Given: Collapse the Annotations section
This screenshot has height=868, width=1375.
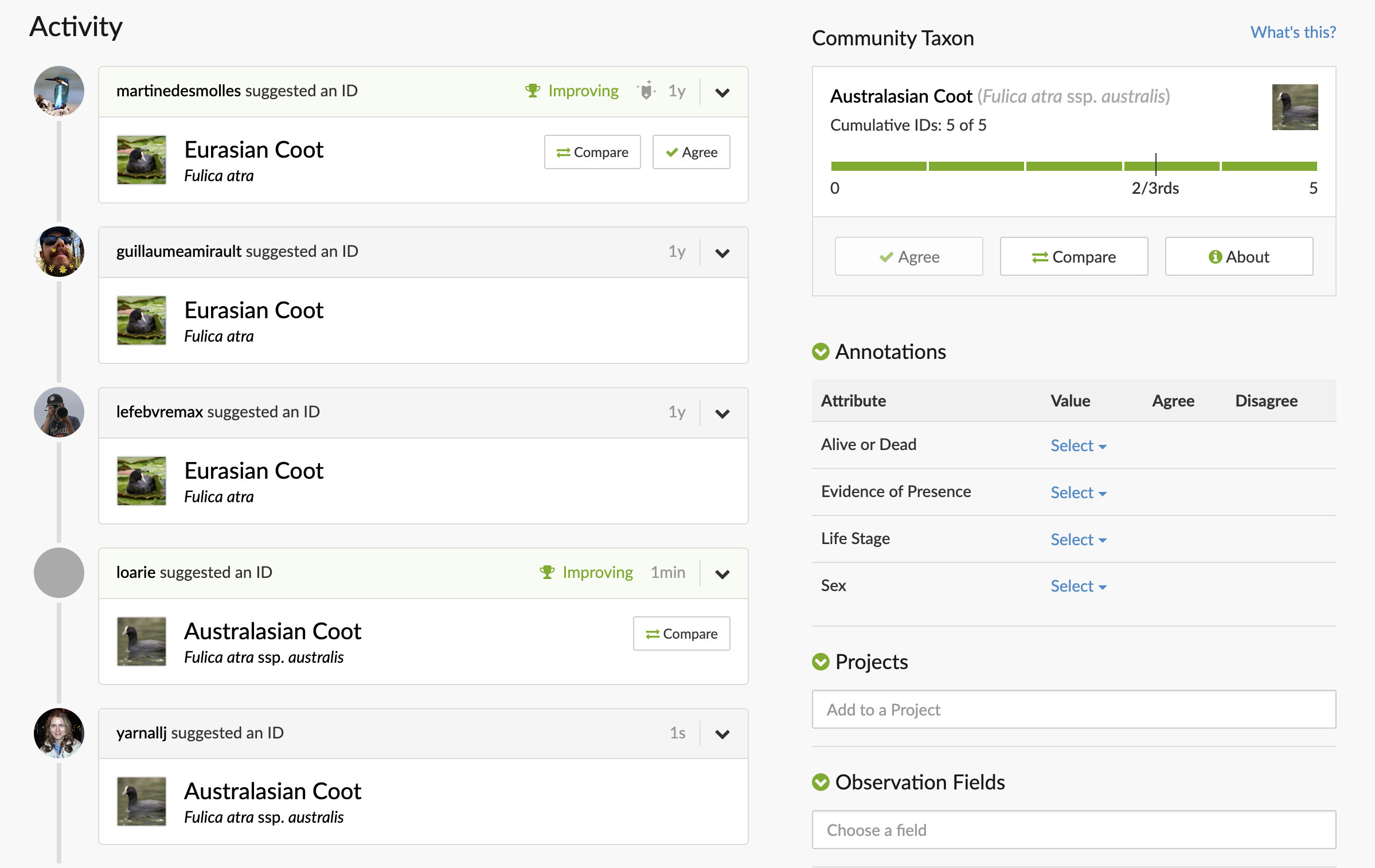Looking at the screenshot, I should 821,351.
